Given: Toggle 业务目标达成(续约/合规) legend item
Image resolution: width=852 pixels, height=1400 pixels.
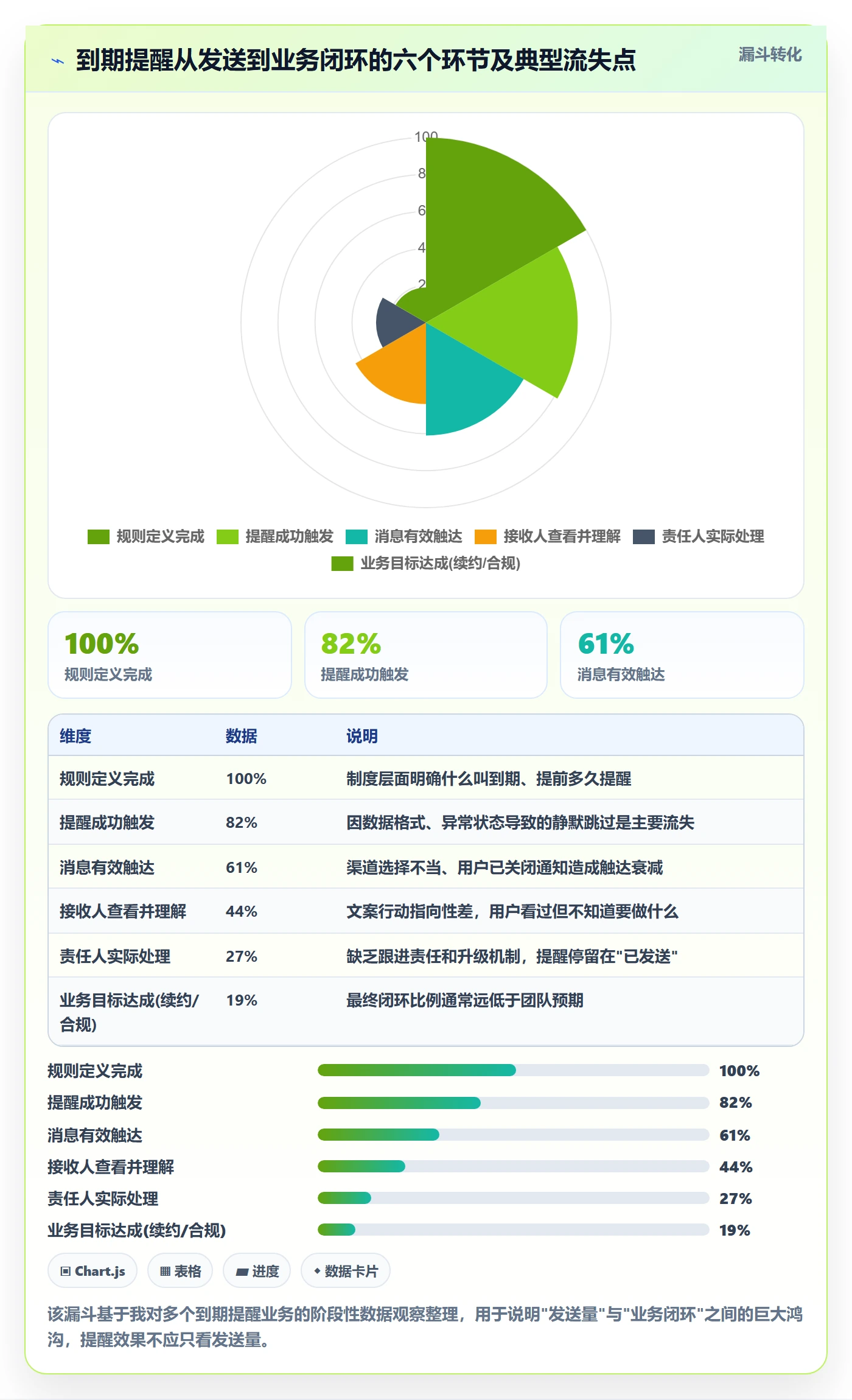Looking at the screenshot, I should [426, 564].
